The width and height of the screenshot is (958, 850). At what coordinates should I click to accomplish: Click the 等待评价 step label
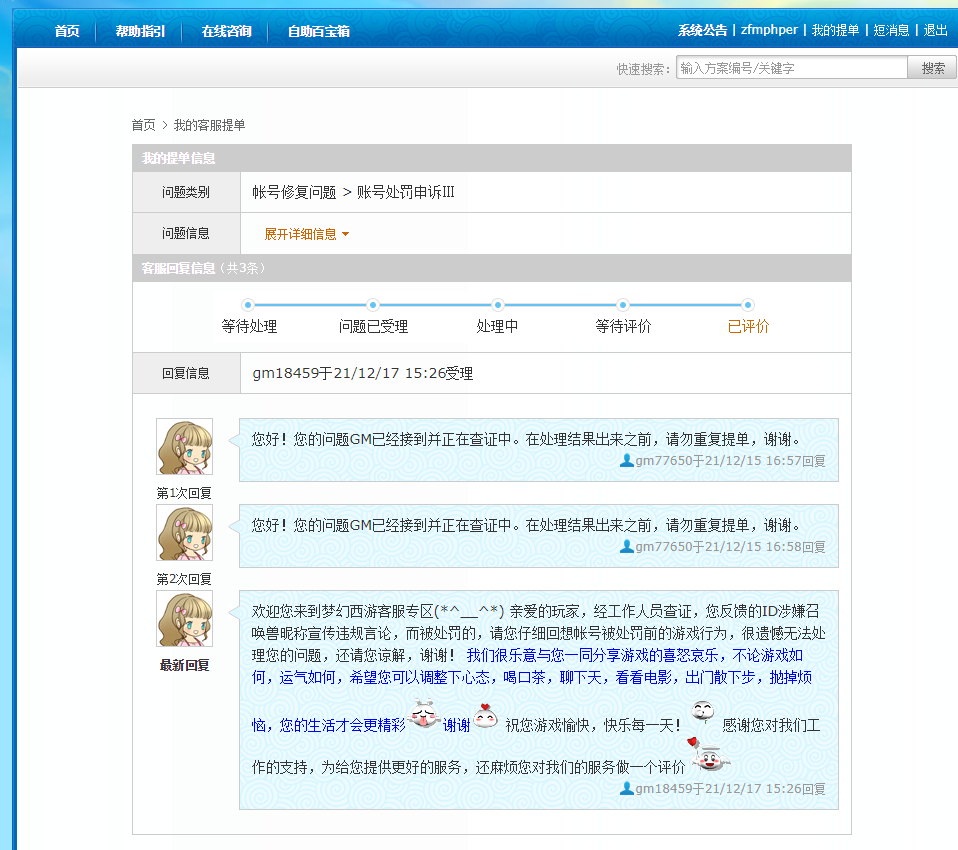click(x=623, y=326)
